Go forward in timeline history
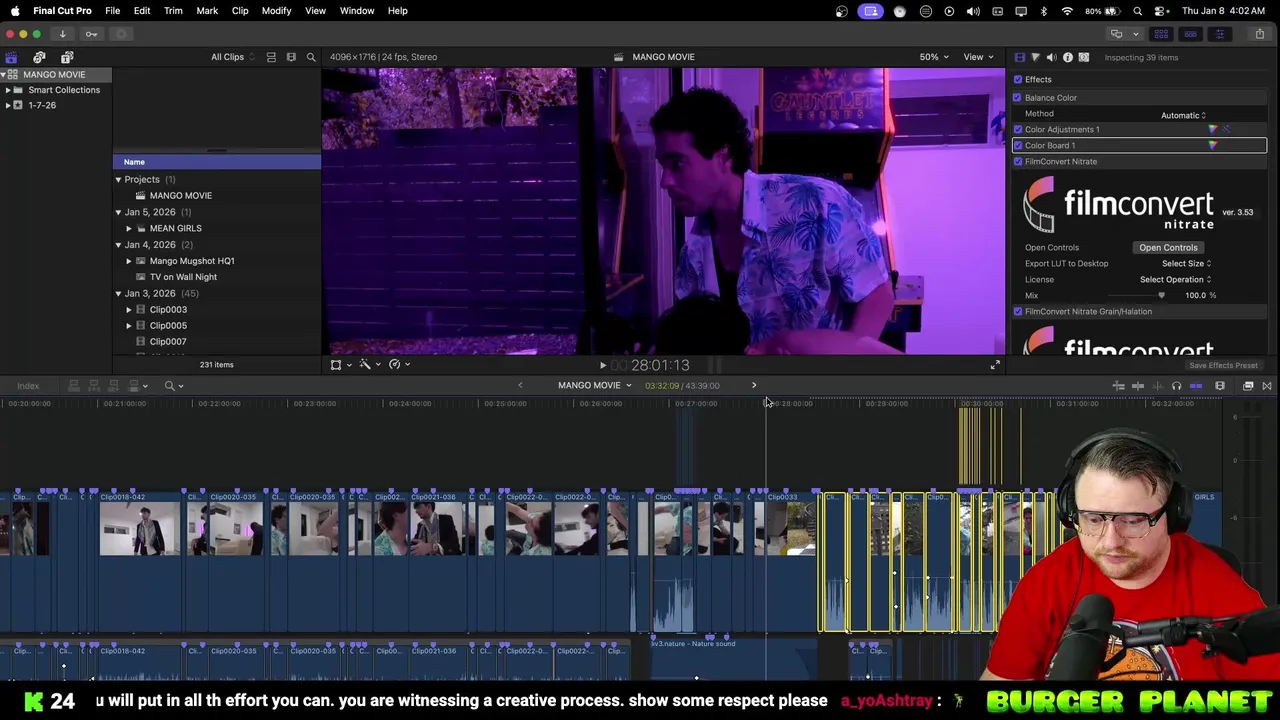 click(754, 385)
